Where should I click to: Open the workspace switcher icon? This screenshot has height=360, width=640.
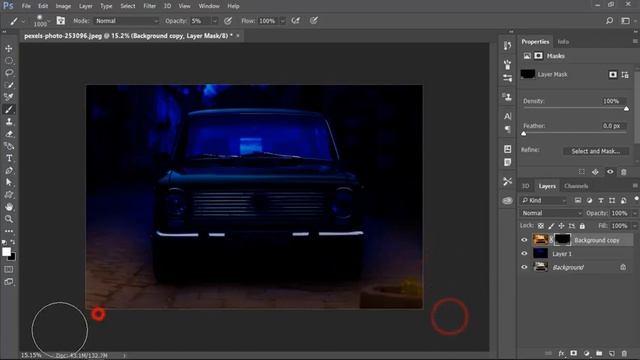625,21
